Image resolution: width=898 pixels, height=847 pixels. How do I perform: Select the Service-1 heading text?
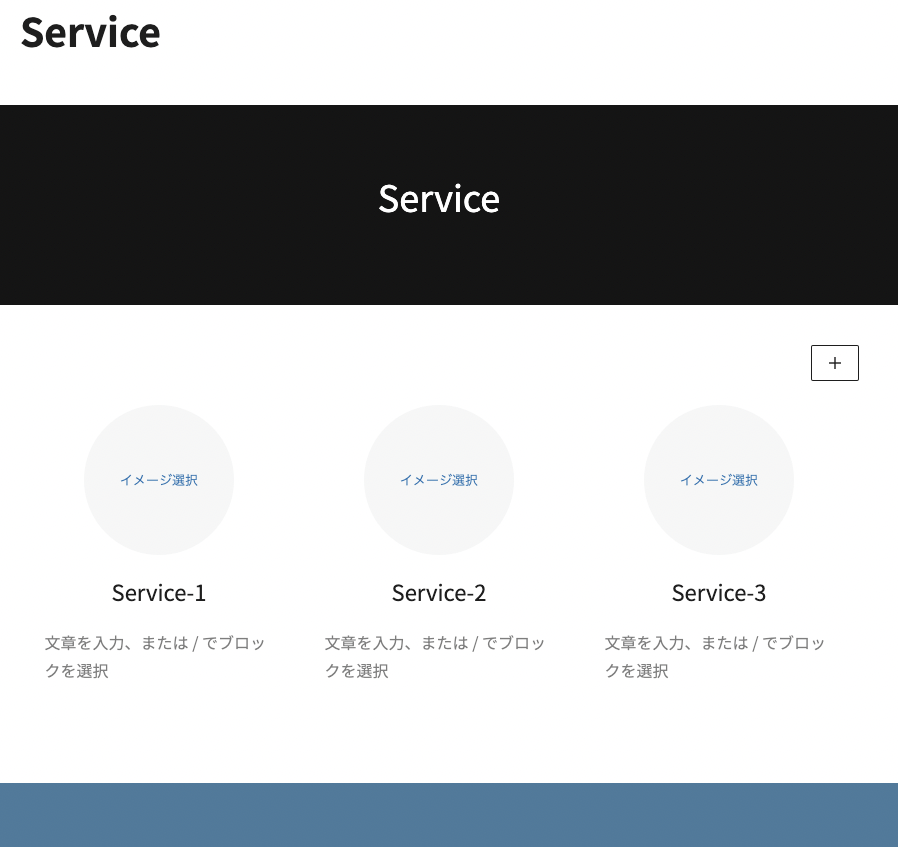[159, 593]
